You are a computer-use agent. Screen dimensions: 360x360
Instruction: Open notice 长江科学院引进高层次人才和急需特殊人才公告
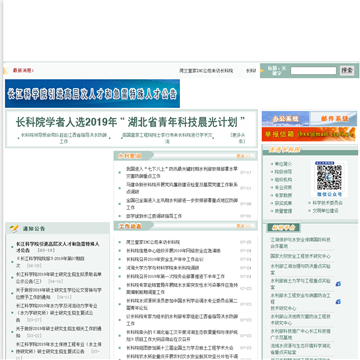pyautogui.click(x=57, y=247)
